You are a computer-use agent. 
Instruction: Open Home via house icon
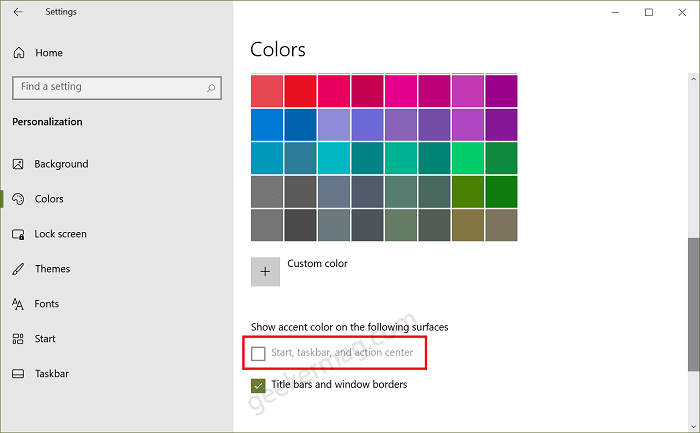(x=19, y=53)
